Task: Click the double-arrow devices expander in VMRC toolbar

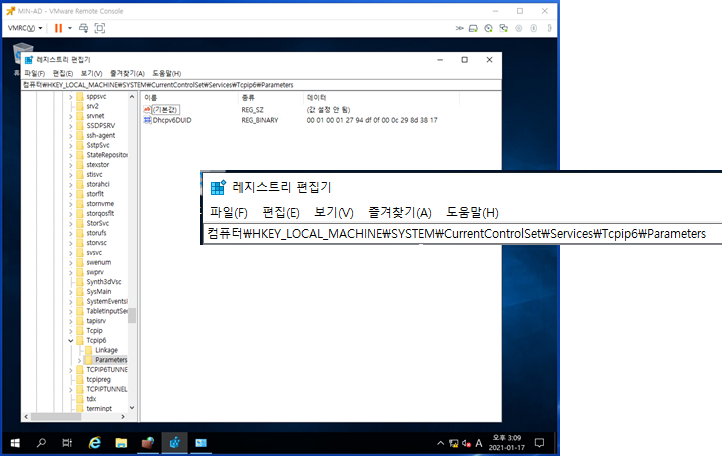Action: point(459,28)
